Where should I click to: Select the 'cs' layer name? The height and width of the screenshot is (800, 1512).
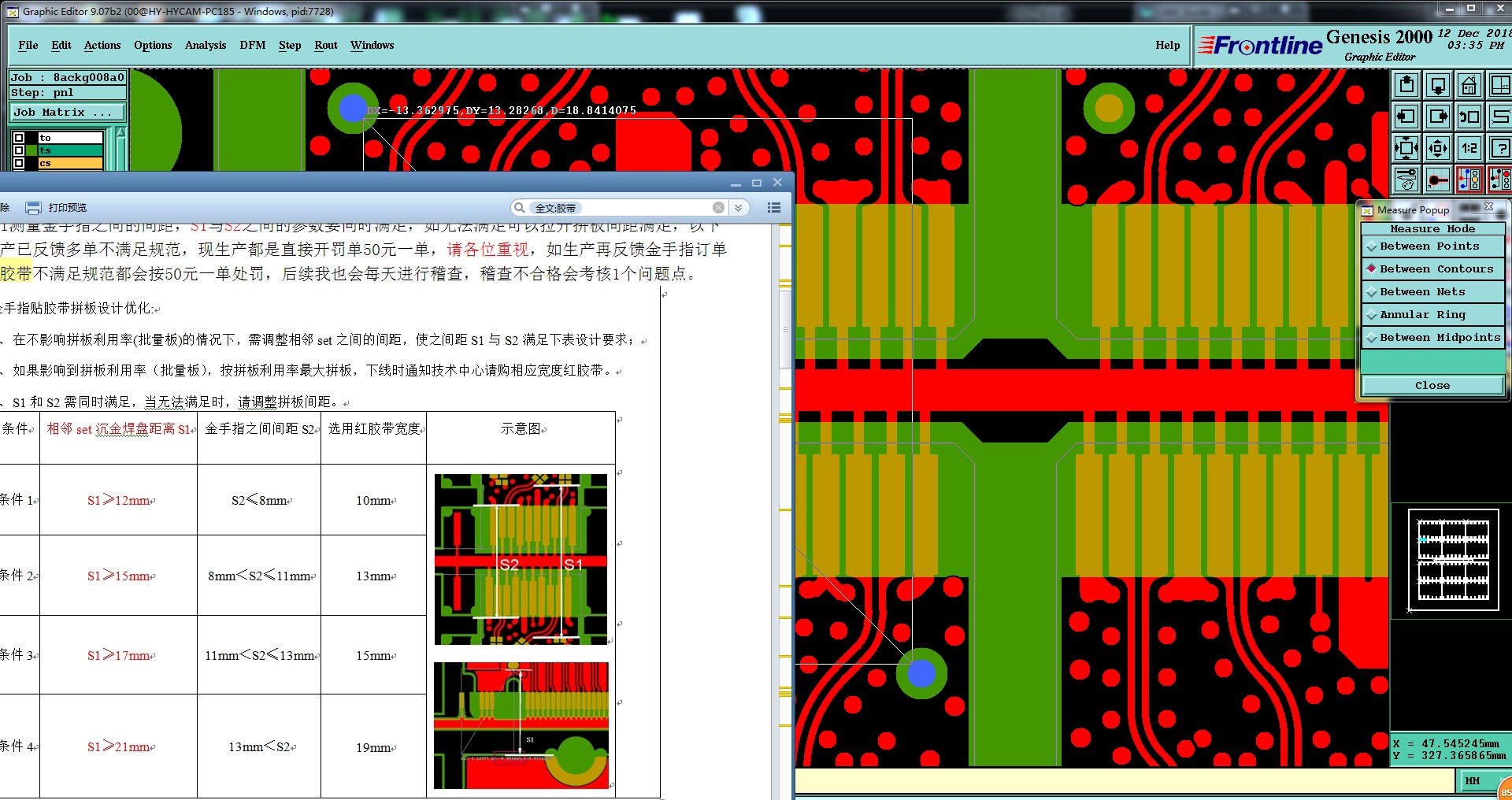pyautogui.click(x=71, y=163)
